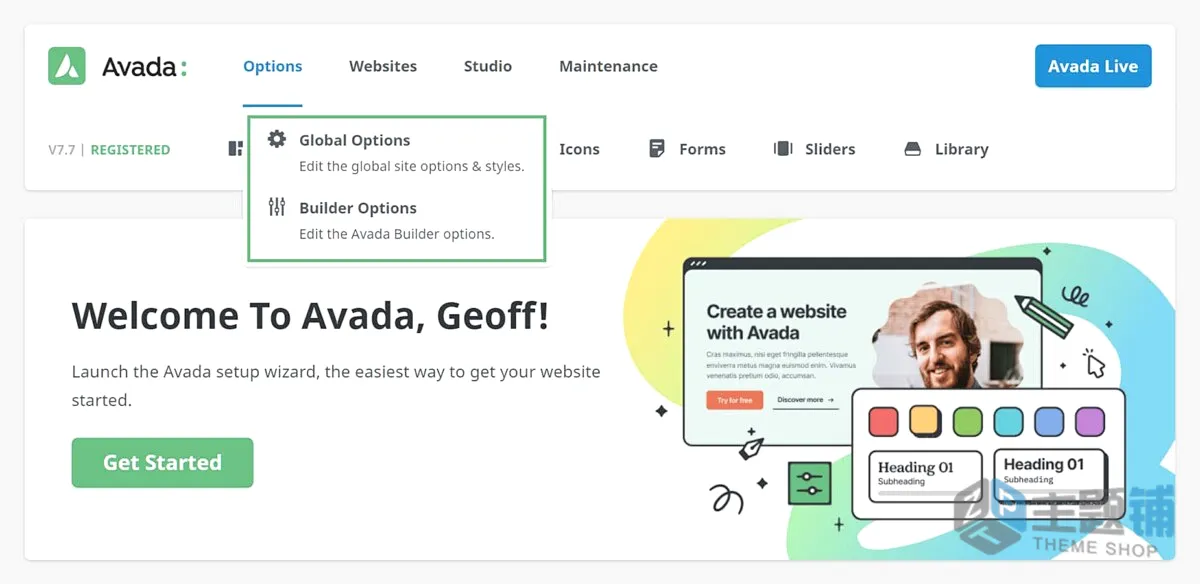Open the Maintenance menu

pos(608,66)
